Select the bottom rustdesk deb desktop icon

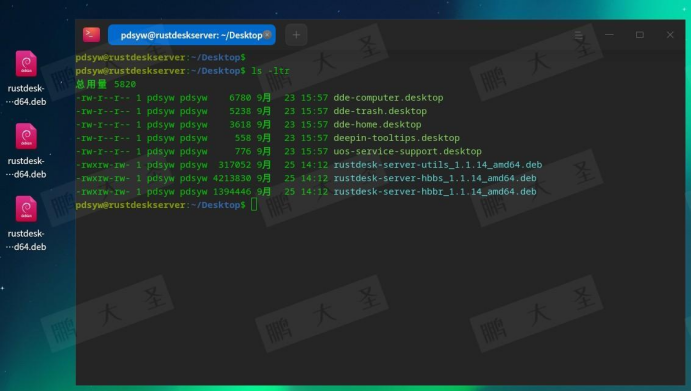(26, 224)
